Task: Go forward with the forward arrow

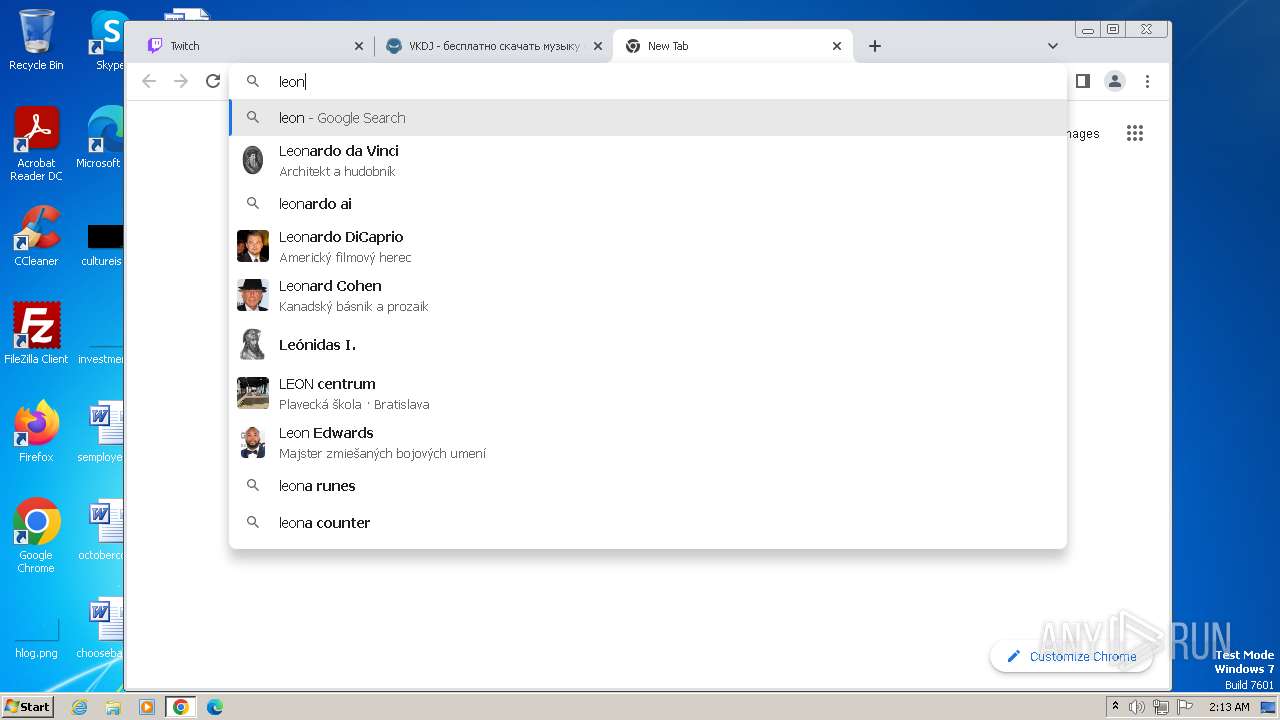Action: click(181, 81)
